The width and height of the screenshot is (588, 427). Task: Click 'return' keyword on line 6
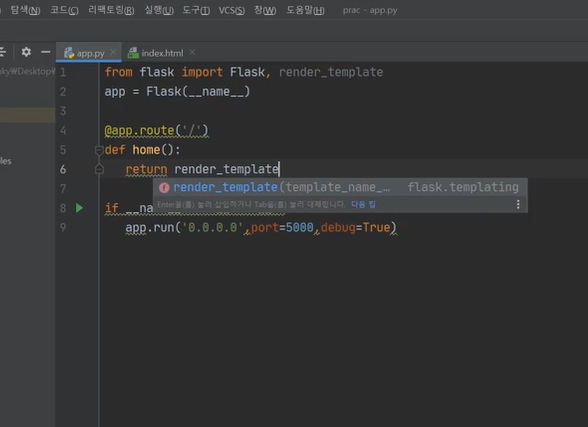tap(146, 169)
